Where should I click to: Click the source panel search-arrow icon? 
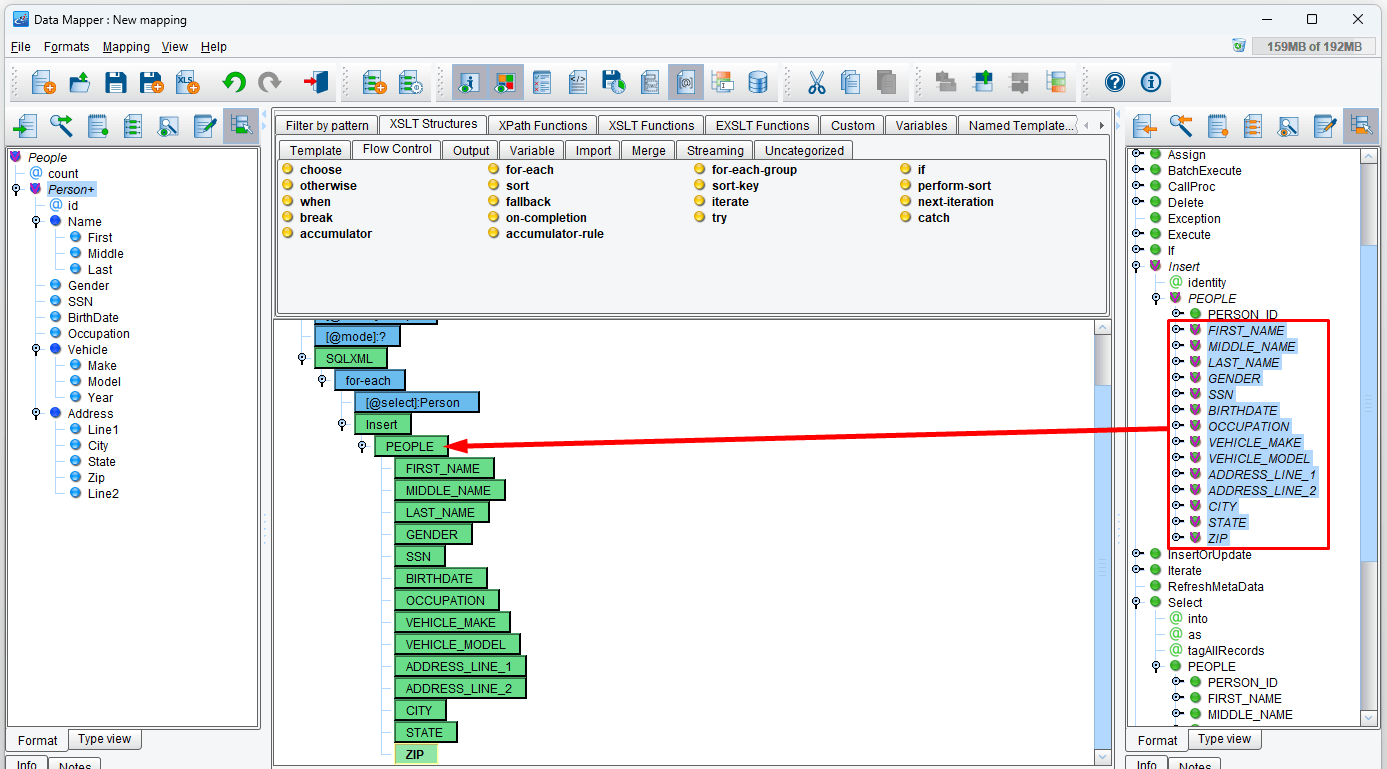(62, 126)
